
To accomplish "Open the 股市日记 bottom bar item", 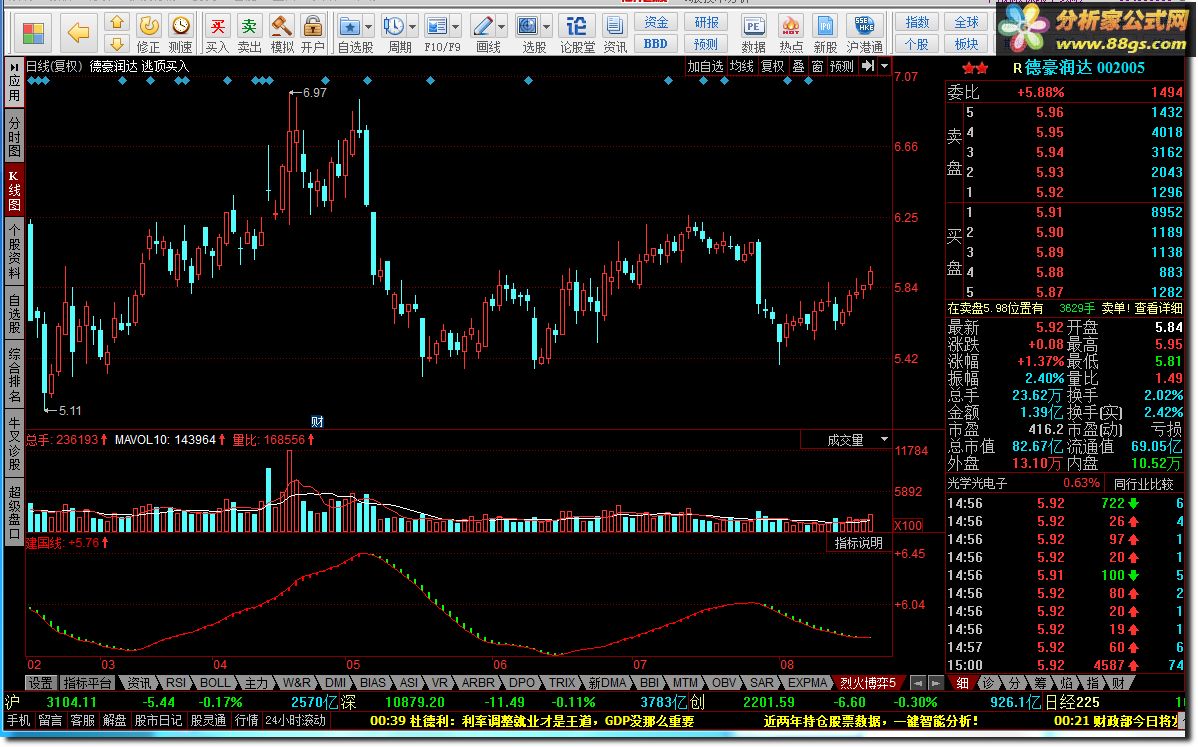I will coord(158,720).
